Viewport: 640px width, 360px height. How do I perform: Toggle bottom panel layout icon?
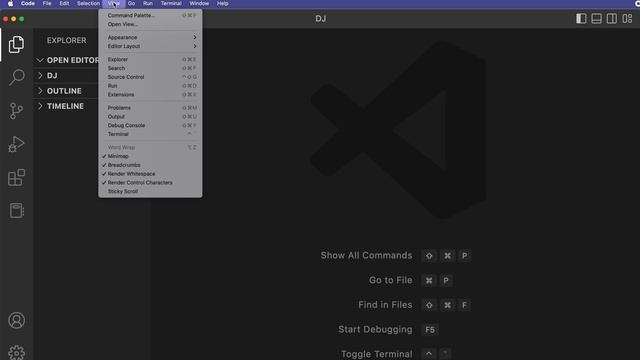tap(596, 19)
